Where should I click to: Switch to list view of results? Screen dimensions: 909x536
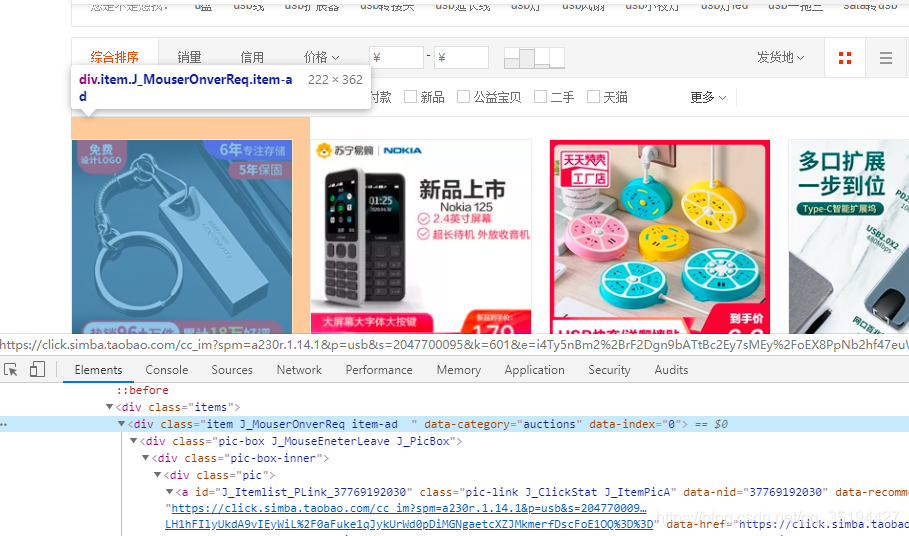tap(885, 57)
